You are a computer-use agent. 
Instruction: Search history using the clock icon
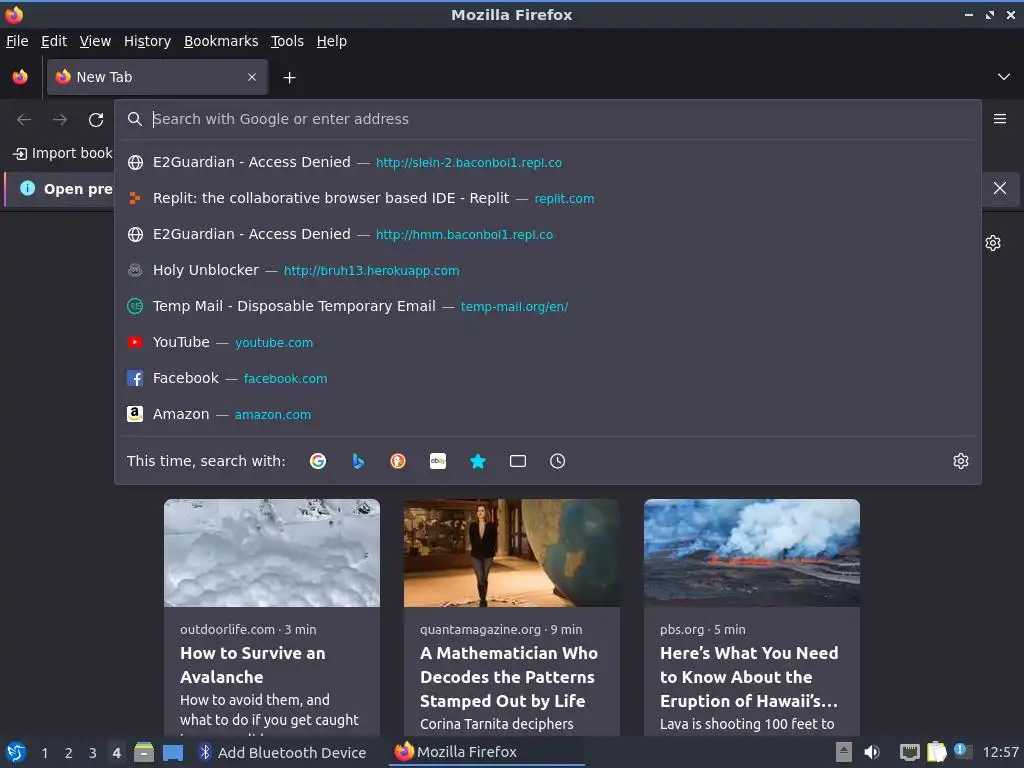pyautogui.click(x=558, y=461)
